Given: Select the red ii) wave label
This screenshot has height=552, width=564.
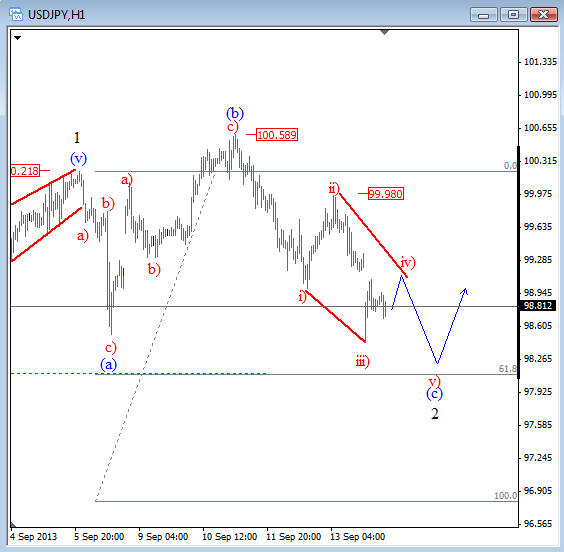Looking at the screenshot, I should [334, 188].
